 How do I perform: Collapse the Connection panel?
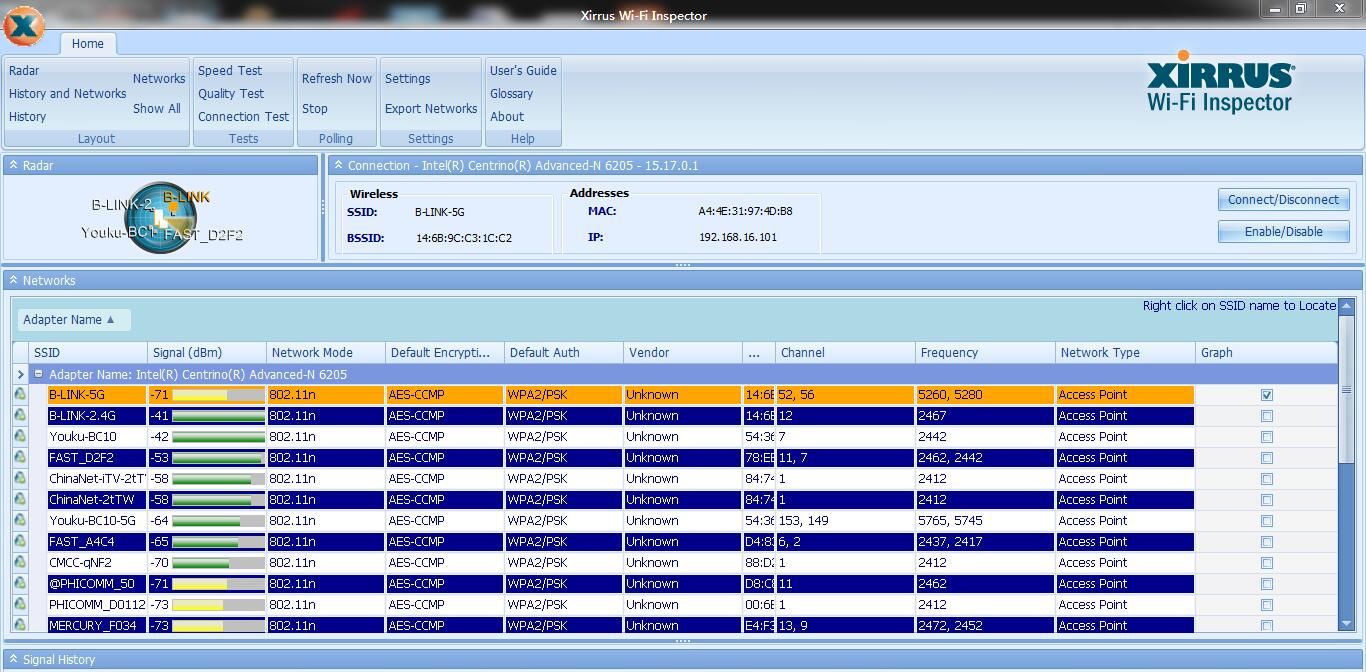tap(339, 165)
